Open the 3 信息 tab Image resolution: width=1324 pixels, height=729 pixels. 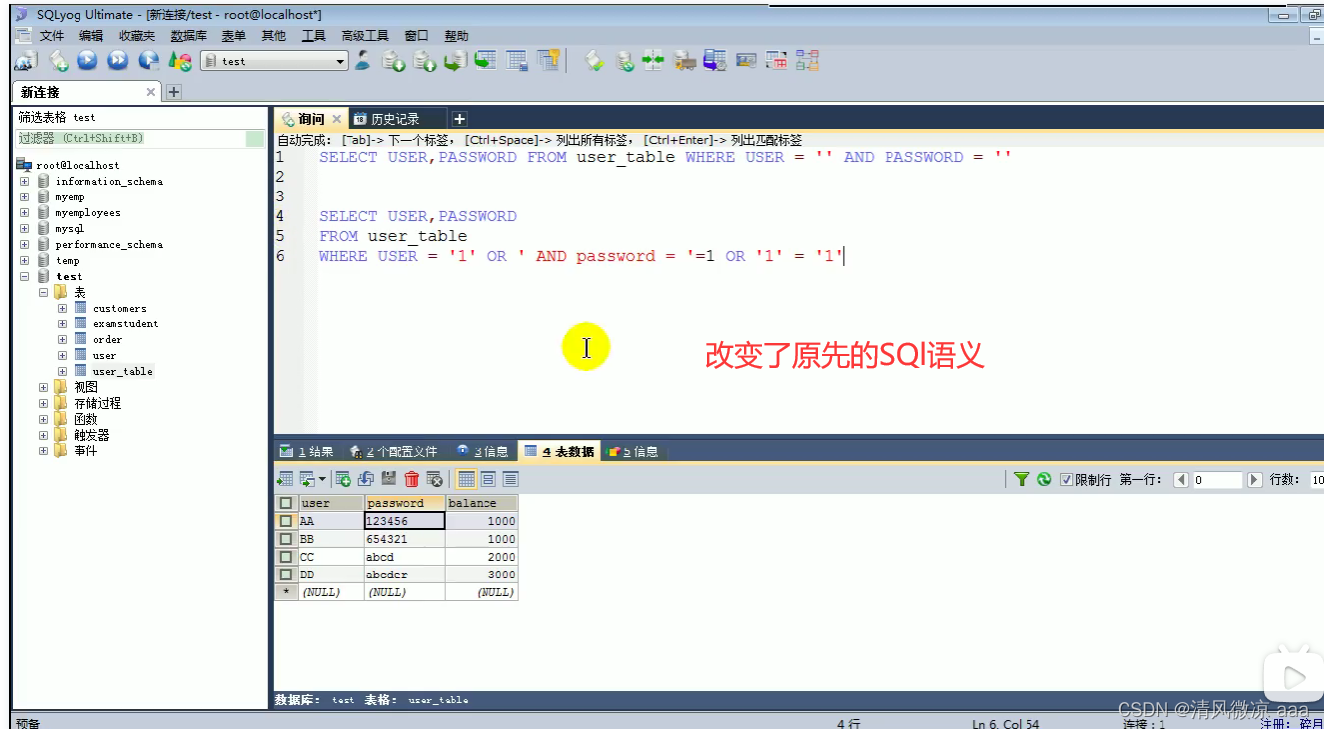tap(483, 452)
